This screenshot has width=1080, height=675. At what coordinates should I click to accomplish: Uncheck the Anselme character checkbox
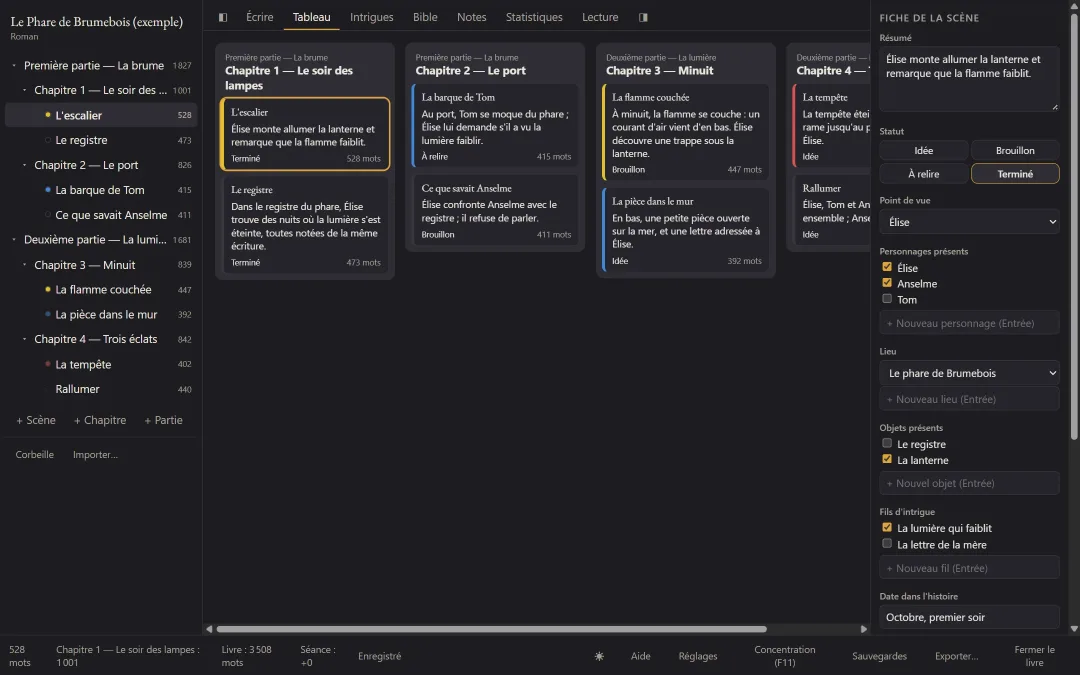coord(887,283)
